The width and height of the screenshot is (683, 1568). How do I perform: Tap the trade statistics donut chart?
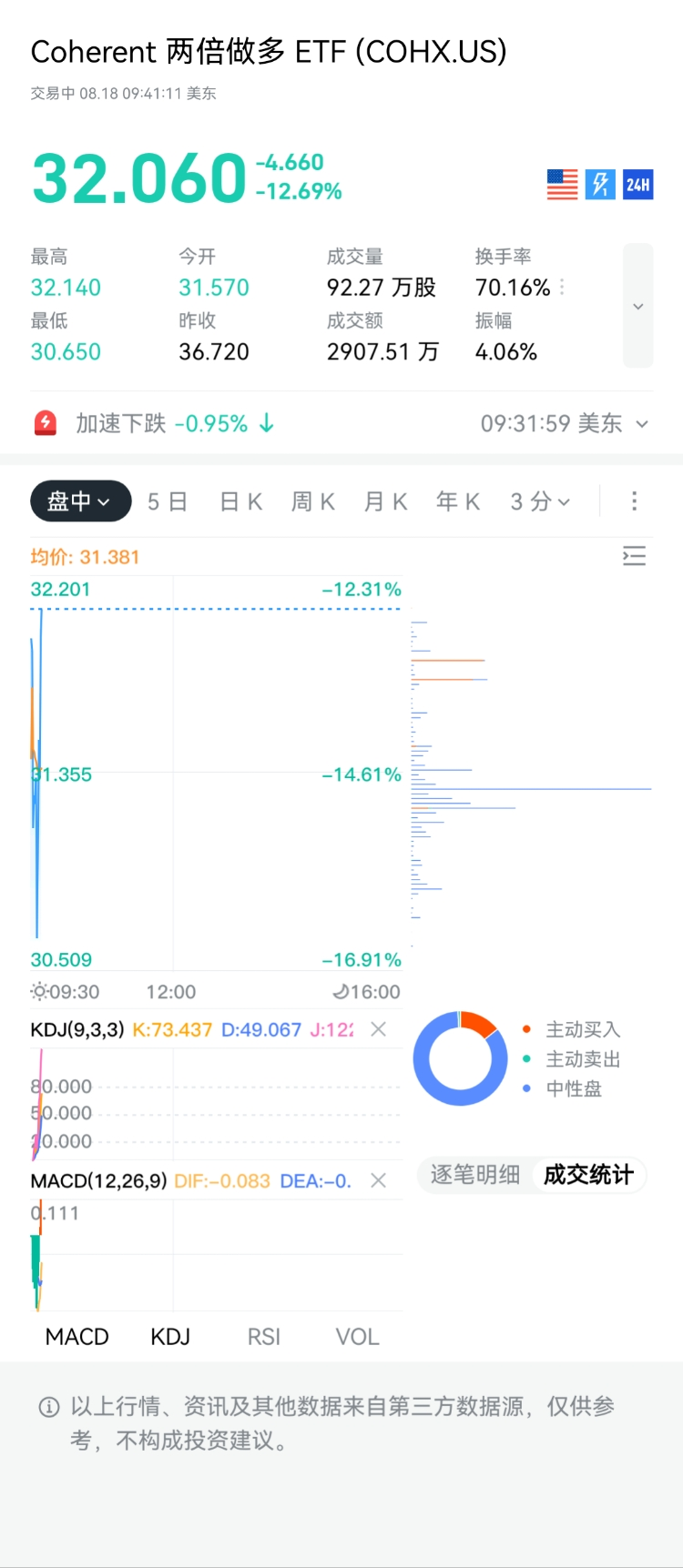(x=461, y=1058)
